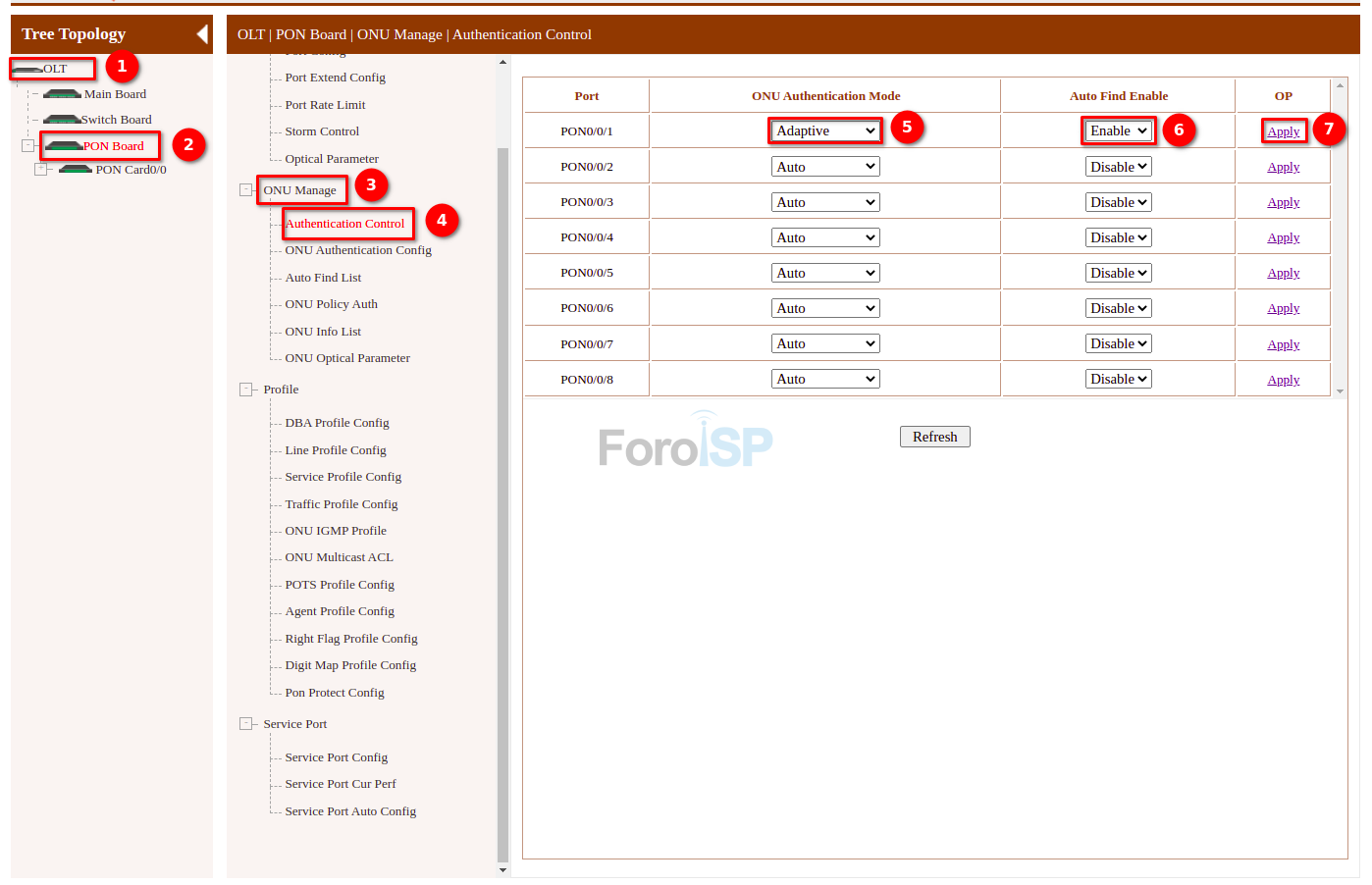Open PON0/0/1 ONU Authentication Mode dropdown
This screenshot has width=1372, height=885.
coord(825,130)
